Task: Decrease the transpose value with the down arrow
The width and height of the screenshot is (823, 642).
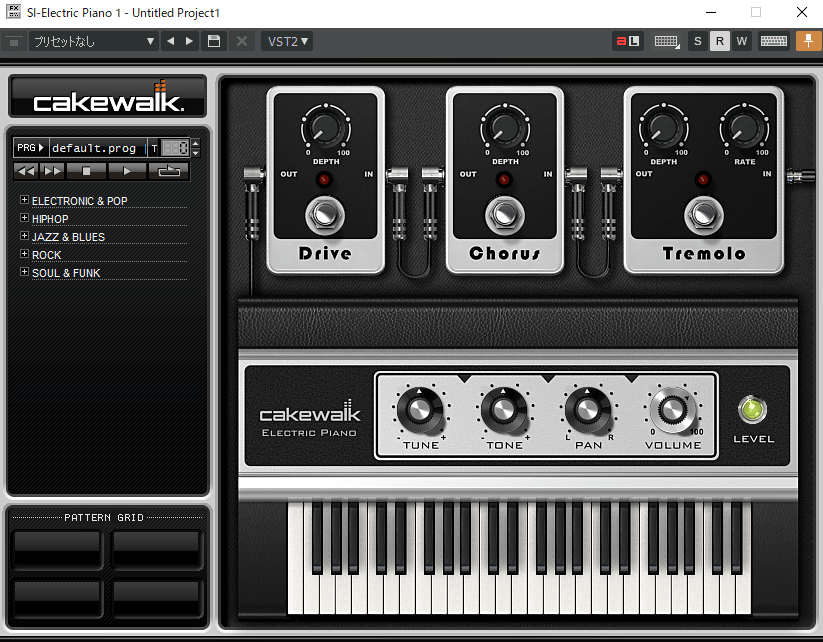Action: click(x=195, y=153)
